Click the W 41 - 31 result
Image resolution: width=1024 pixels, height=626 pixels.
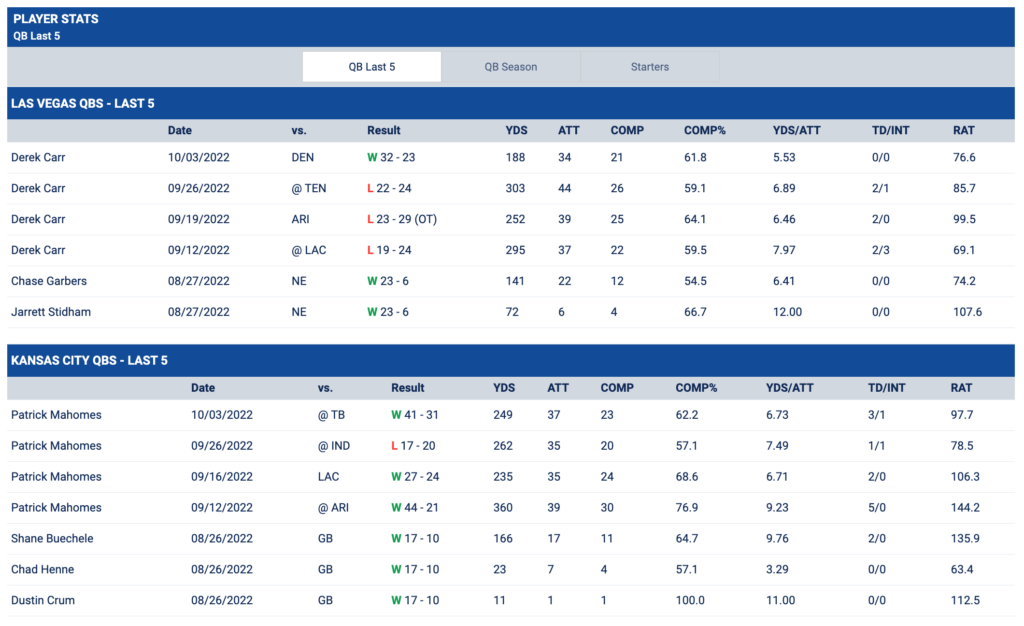pos(415,415)
